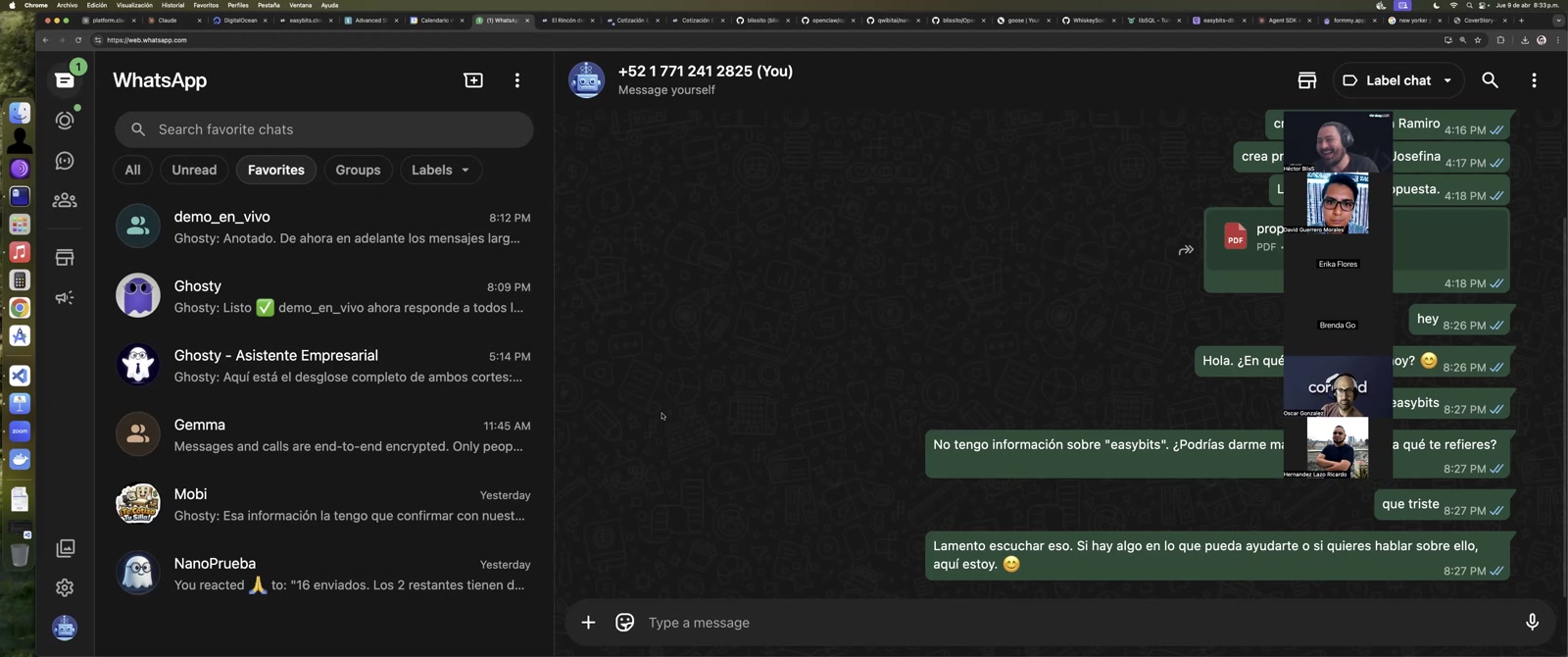This screenshot has width=1568, height=657.
Task: Open the NanoPrueba chat
Action: [323, 574]
